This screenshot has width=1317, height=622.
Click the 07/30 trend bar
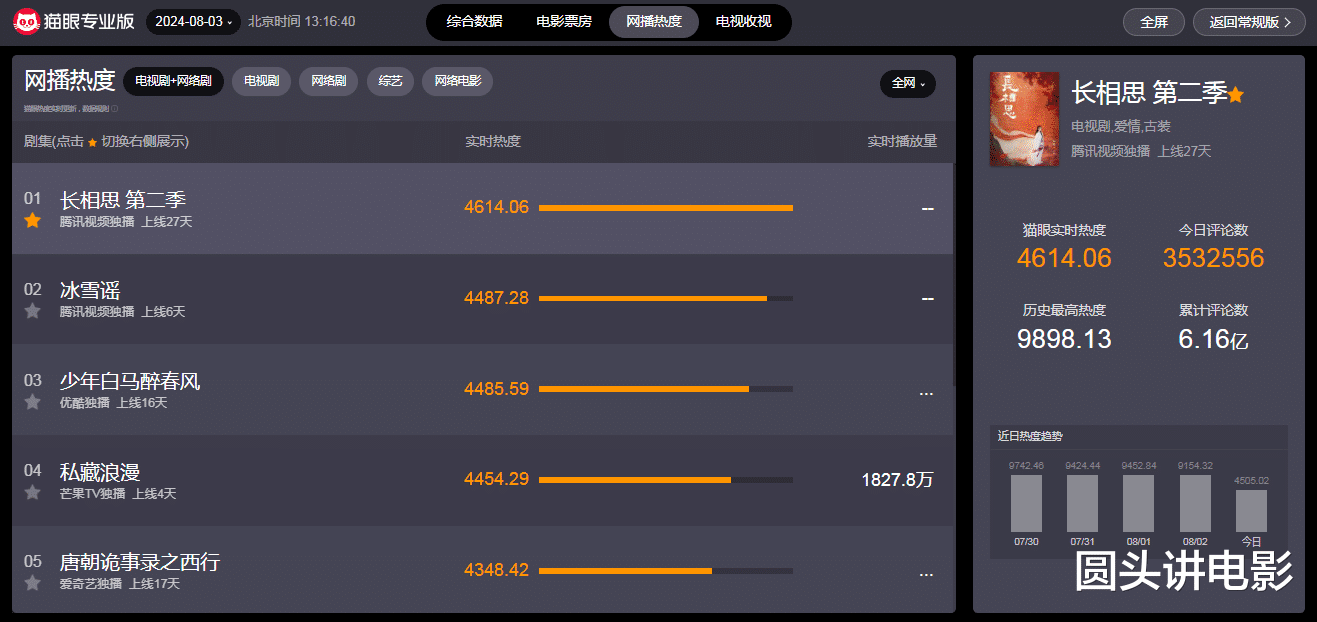[x=1026, y=503]
